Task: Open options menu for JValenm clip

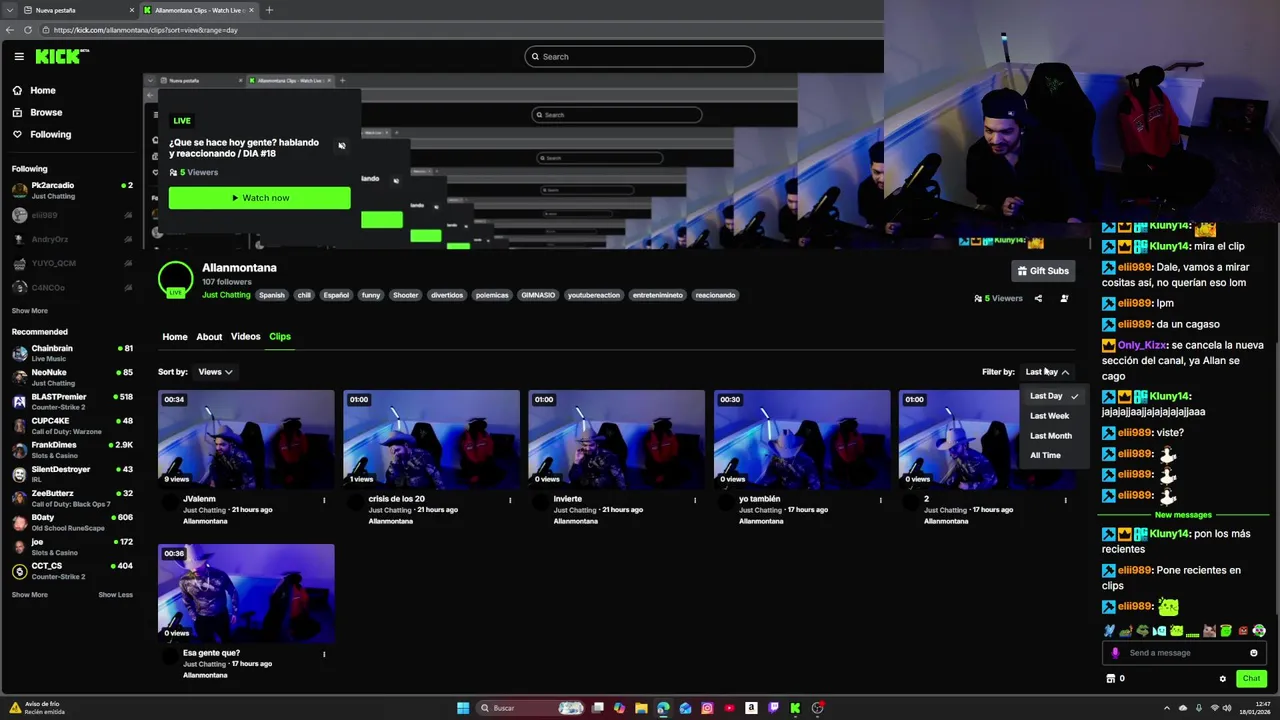Action: [x=324, y=500]
